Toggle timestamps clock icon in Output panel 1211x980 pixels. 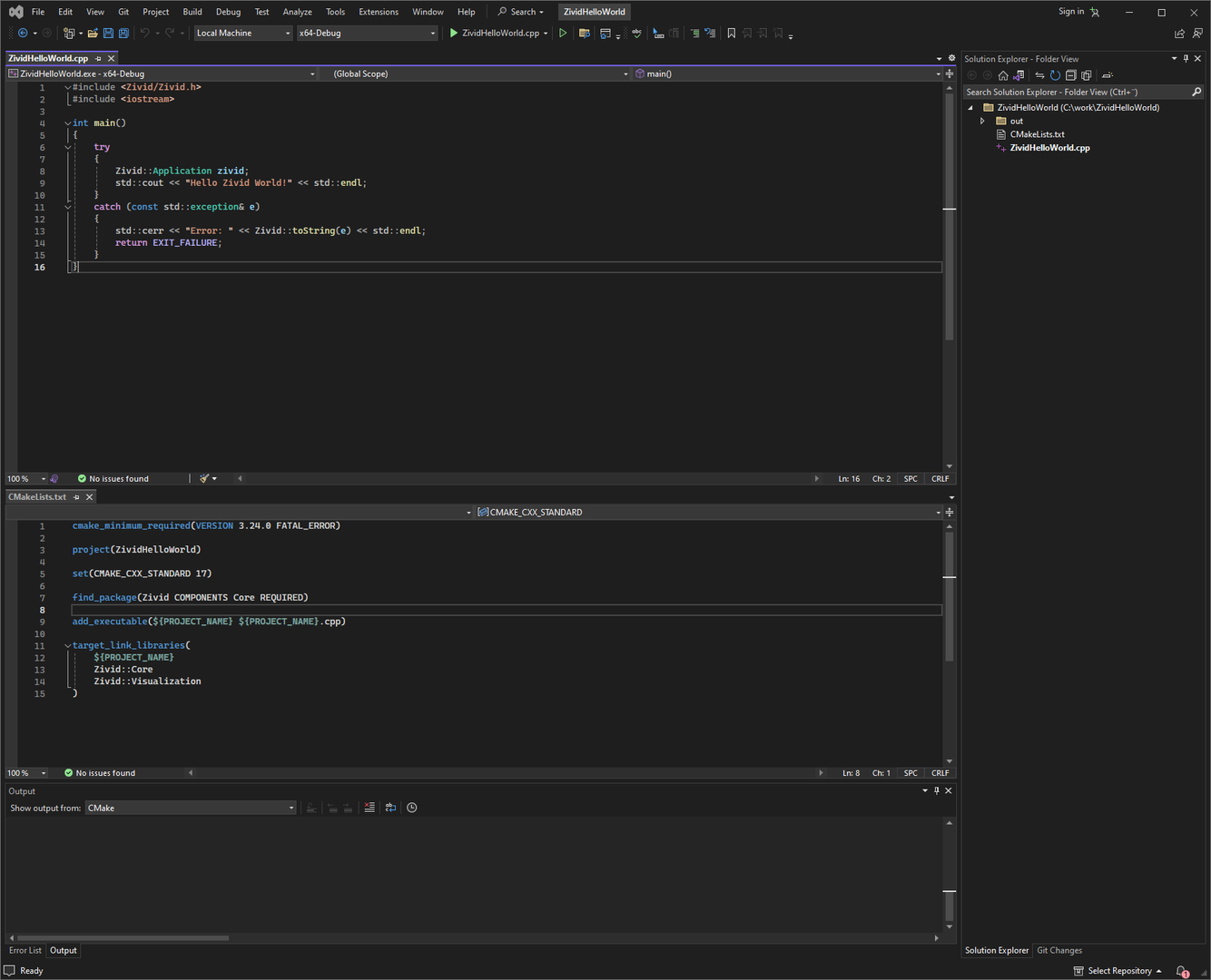coord(412,808)
